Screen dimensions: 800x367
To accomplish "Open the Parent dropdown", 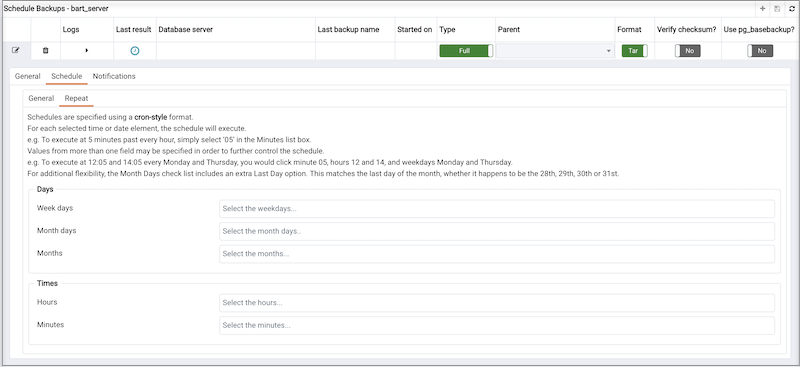I will (555, 51).
